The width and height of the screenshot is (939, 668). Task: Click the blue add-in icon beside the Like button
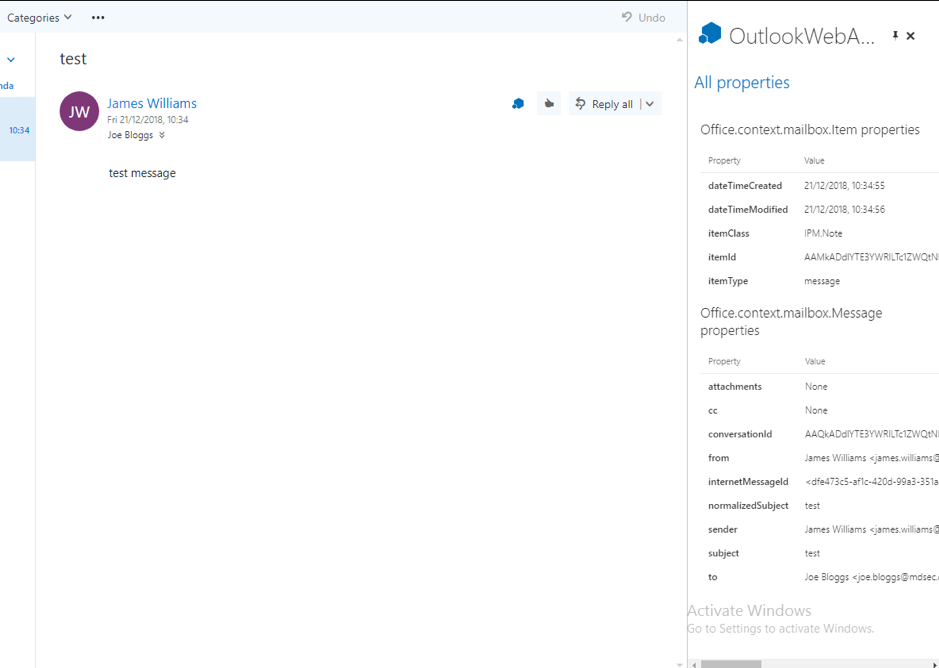pyautogui.click(x=518, y=104)
